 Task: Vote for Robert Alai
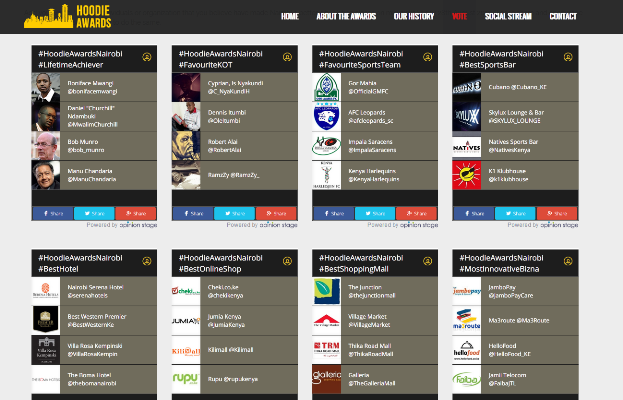coord(234,146)
